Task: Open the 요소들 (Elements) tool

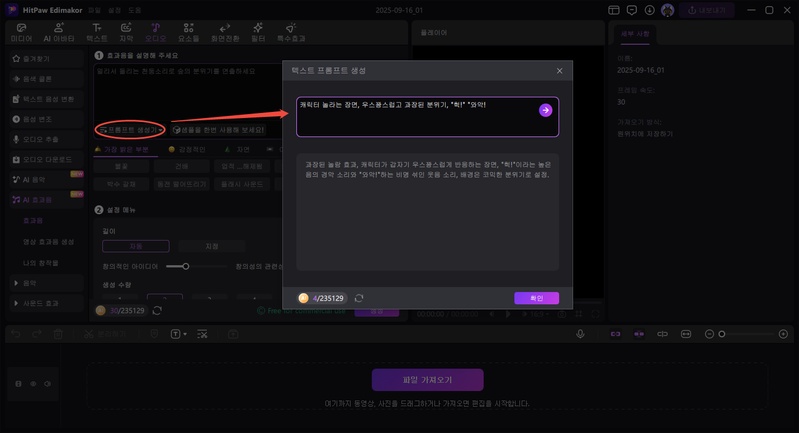Action: pyautogui.click(x=189, y=33)
